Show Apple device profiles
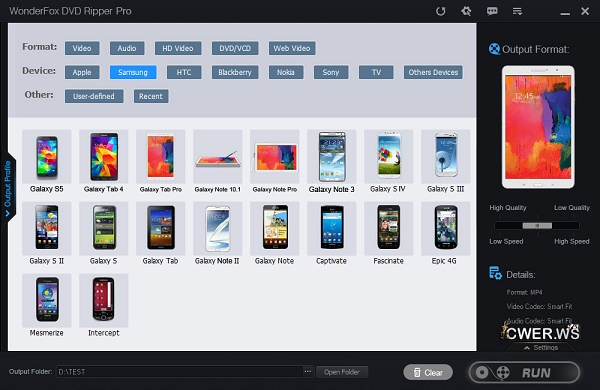Screen dimensions: 600x390 (x=82, y=72)
